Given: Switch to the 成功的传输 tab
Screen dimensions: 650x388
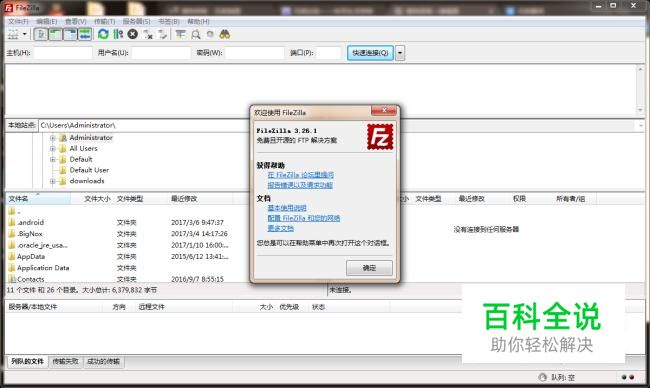Looking at the screenshot, I should click(103, 361).
